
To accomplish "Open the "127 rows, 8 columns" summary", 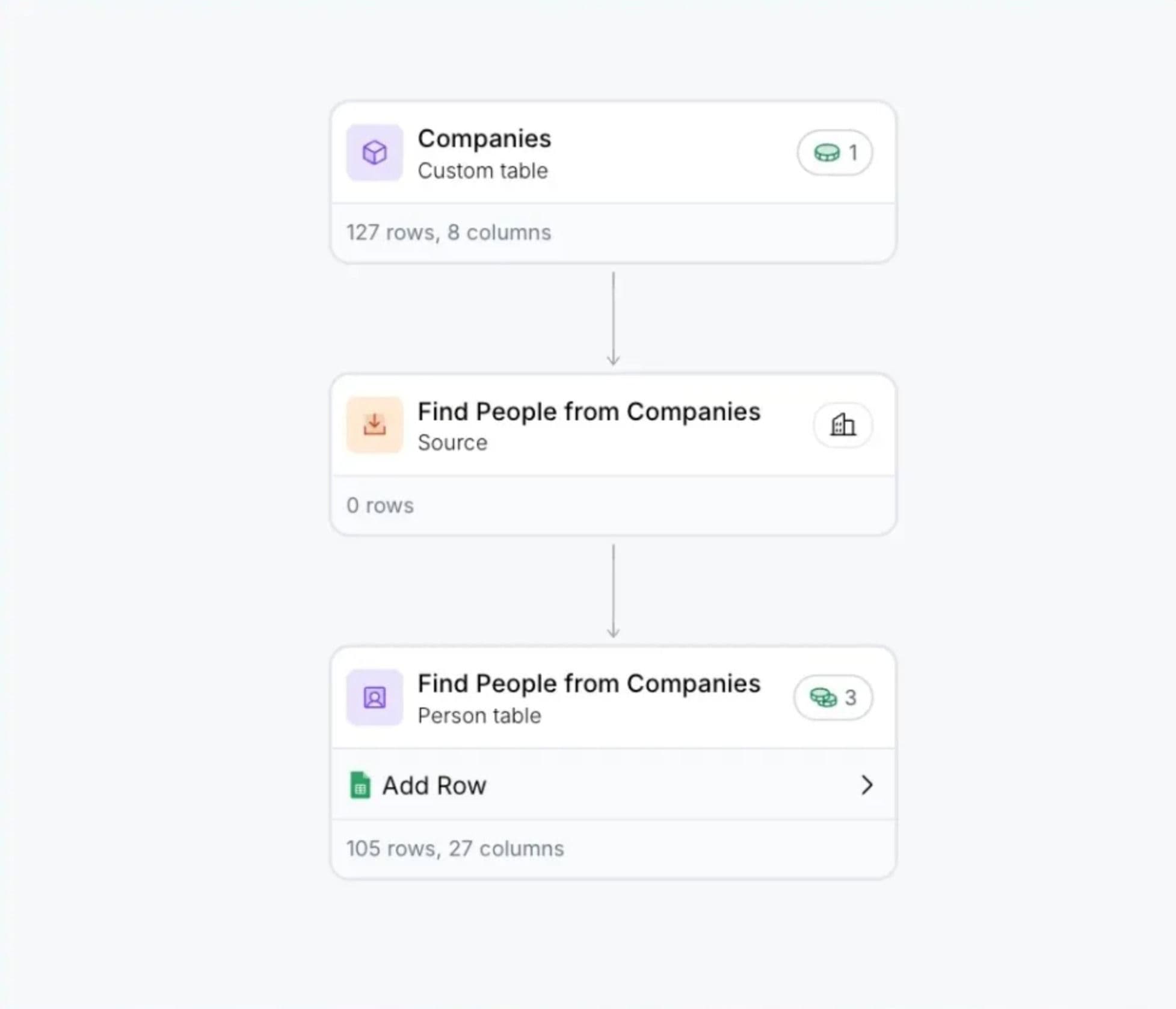I will (x=448, y=233).
